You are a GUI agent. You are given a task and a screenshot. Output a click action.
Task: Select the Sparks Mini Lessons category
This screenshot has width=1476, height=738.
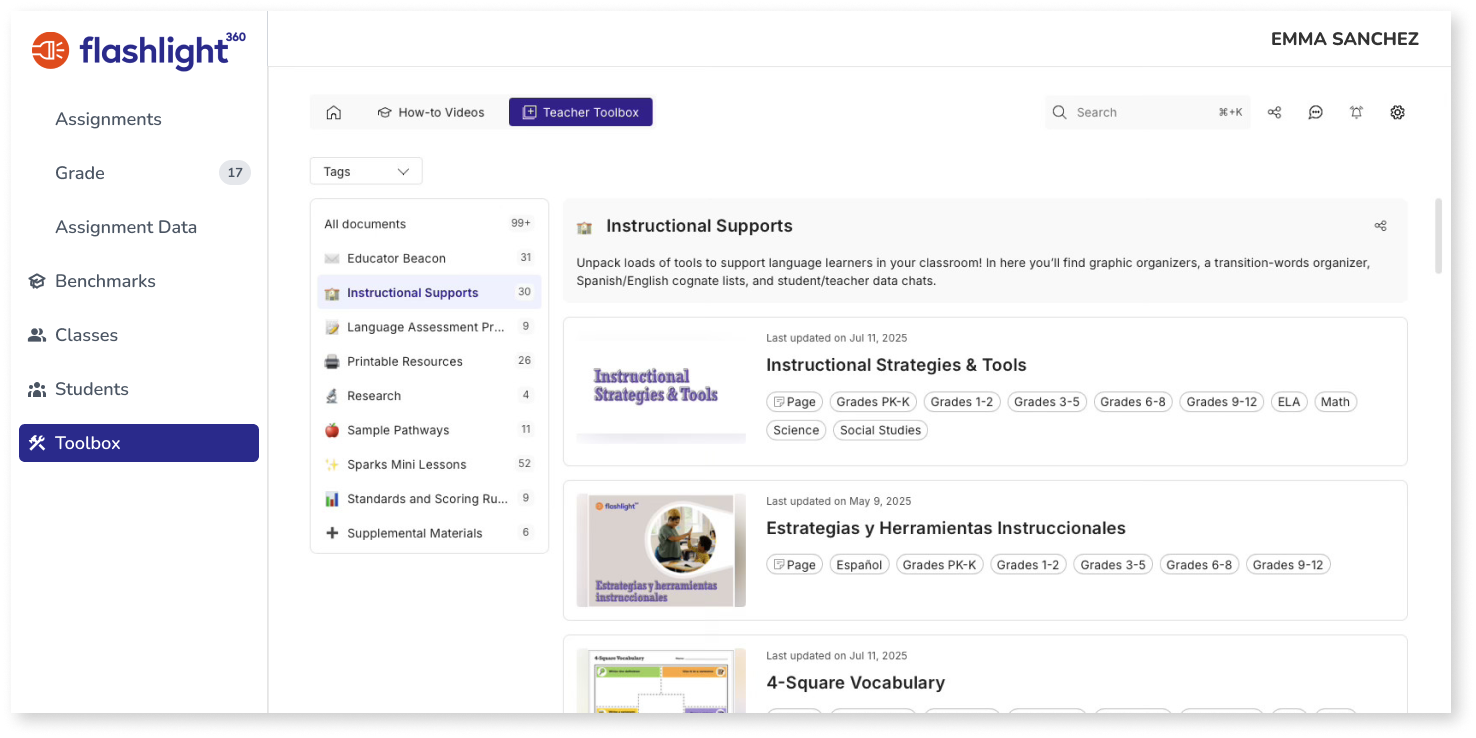(429, 464)
